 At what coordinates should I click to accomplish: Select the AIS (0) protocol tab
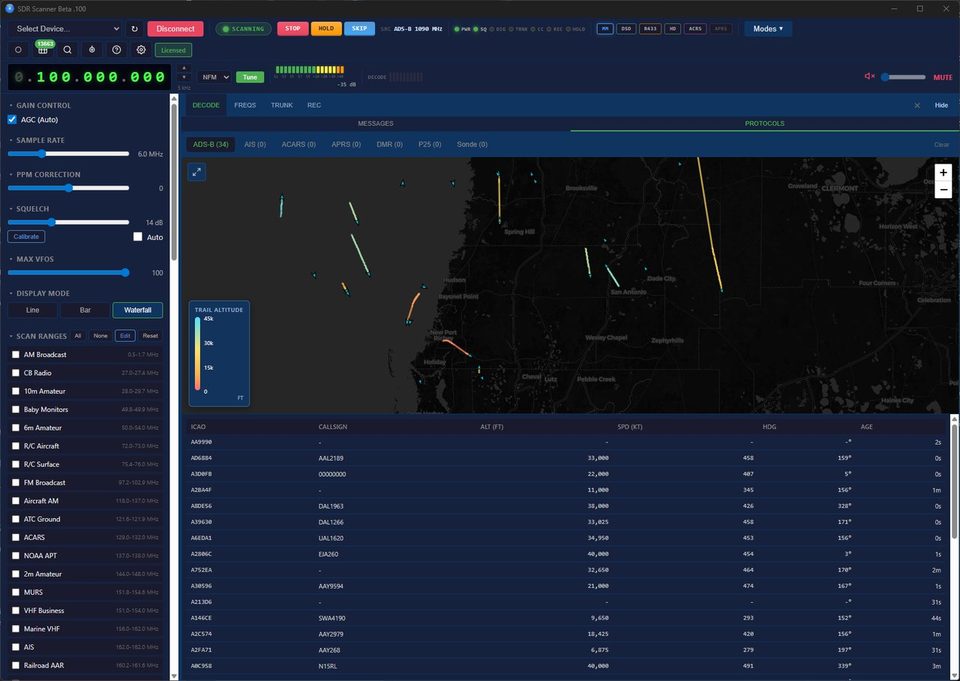click(x=255, y=145)
